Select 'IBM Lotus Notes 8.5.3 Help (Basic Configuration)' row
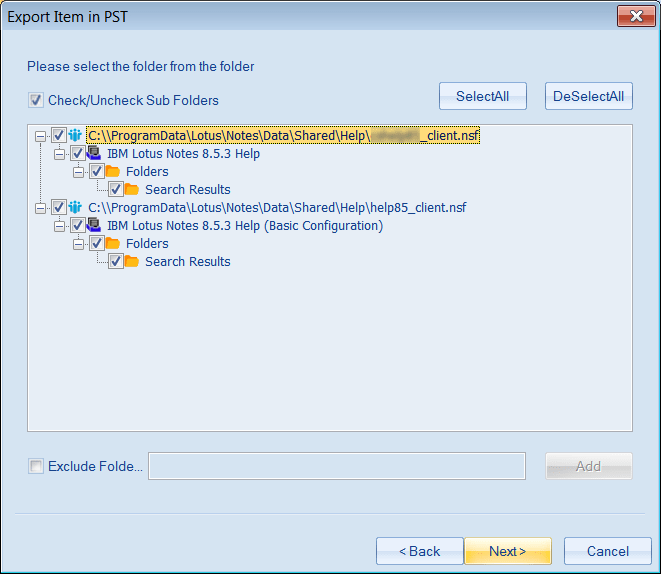This screenshot has width=661, height=574. point(245,225)
